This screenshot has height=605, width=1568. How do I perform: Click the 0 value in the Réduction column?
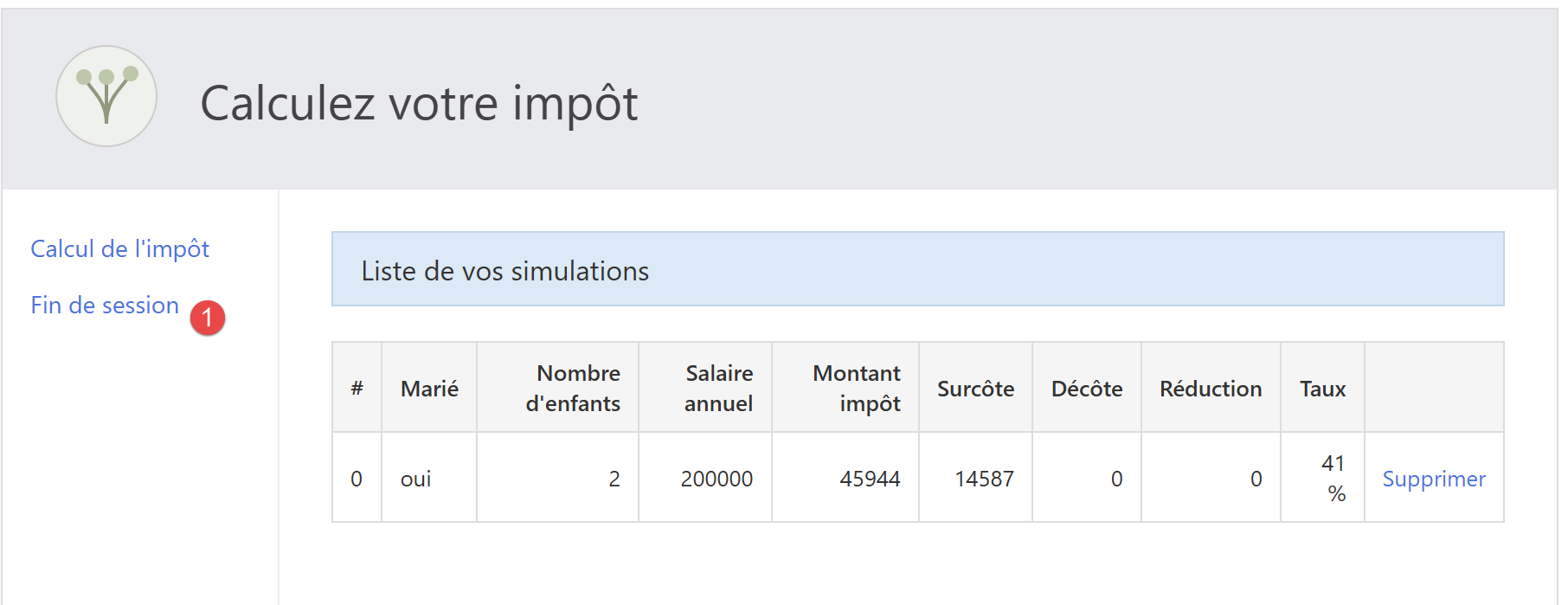1256,479
